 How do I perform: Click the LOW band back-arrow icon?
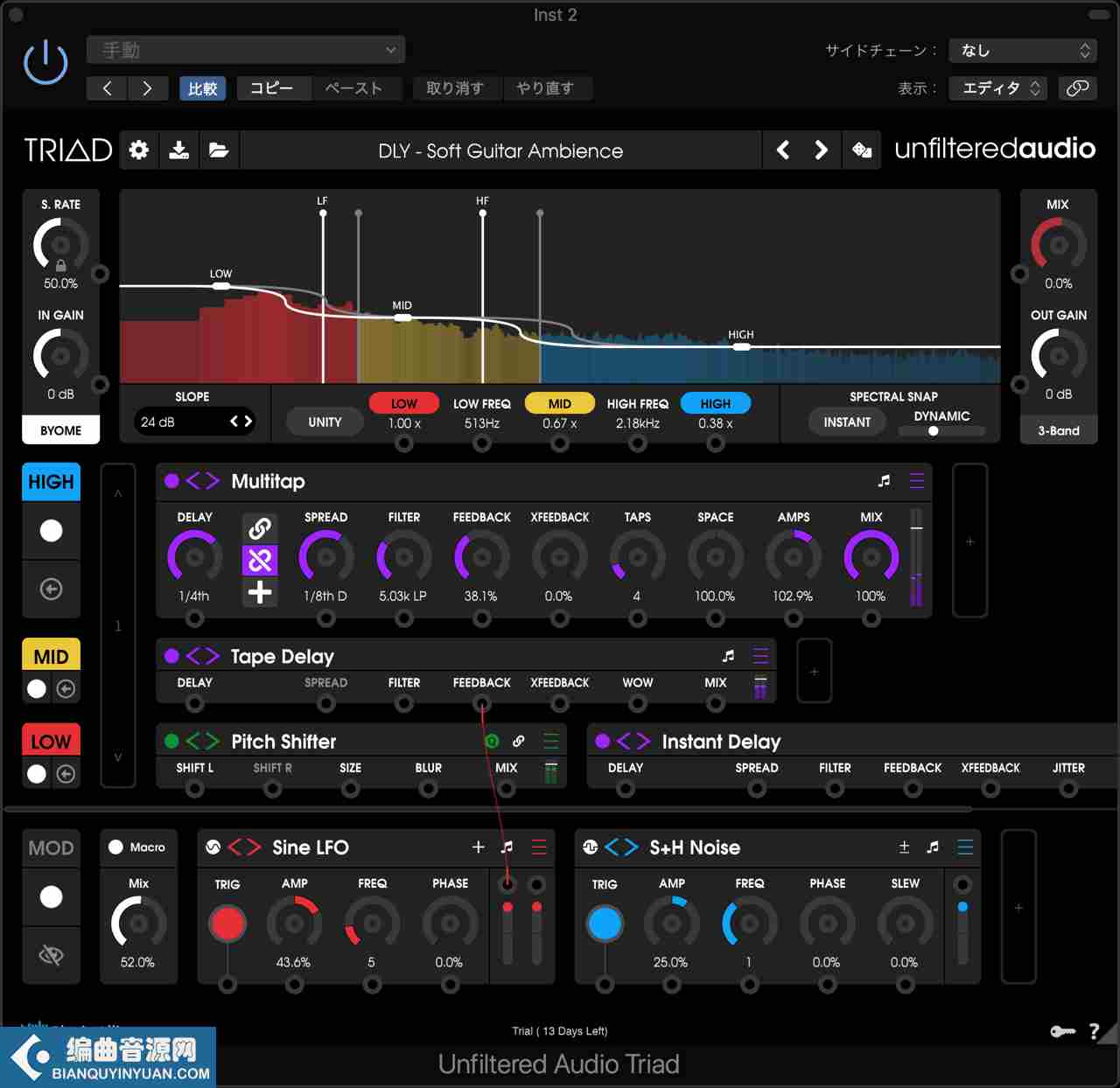click(x=66, y=774)
